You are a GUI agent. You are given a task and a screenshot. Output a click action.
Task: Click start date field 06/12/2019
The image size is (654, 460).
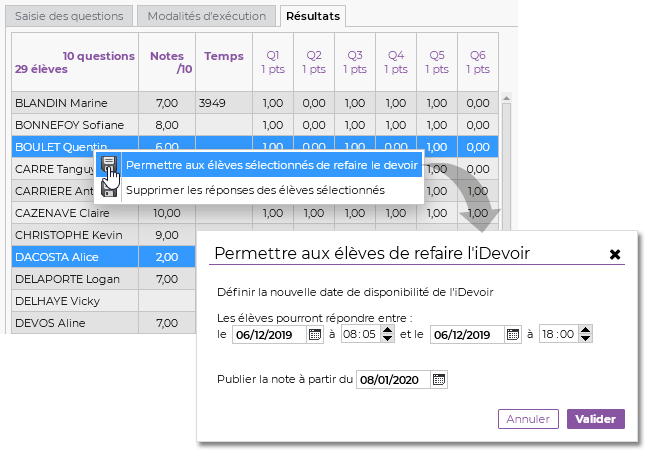point(268,335)
